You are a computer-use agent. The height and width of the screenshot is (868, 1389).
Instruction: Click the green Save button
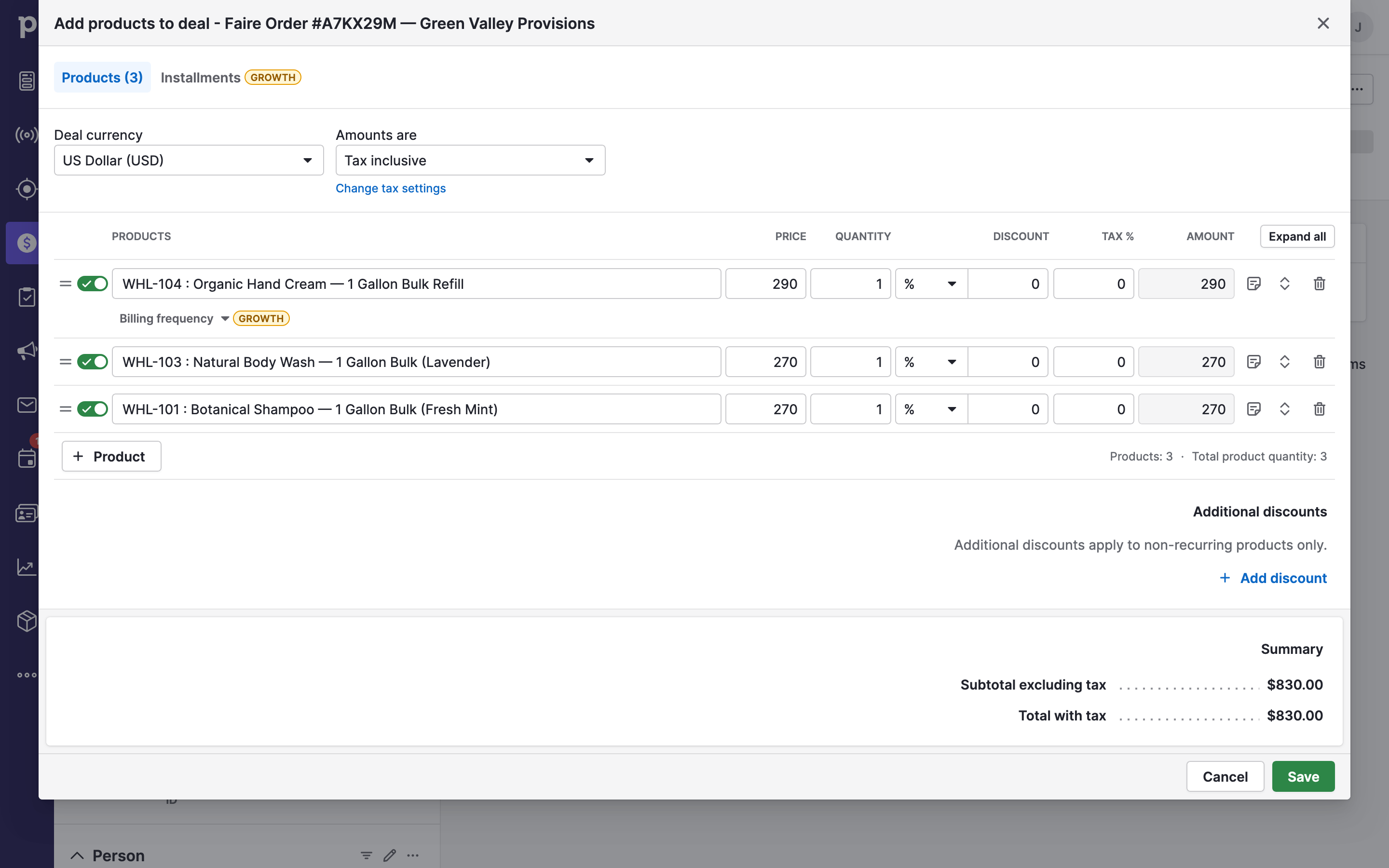(x=1303, y=777)
